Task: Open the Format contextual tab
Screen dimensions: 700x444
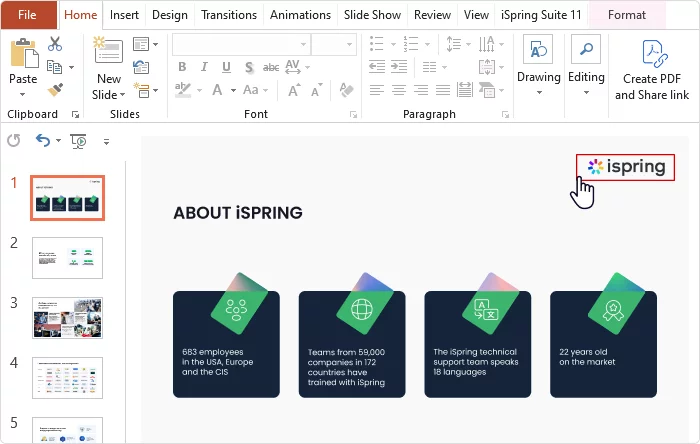Action: click(x=627, y=15)
